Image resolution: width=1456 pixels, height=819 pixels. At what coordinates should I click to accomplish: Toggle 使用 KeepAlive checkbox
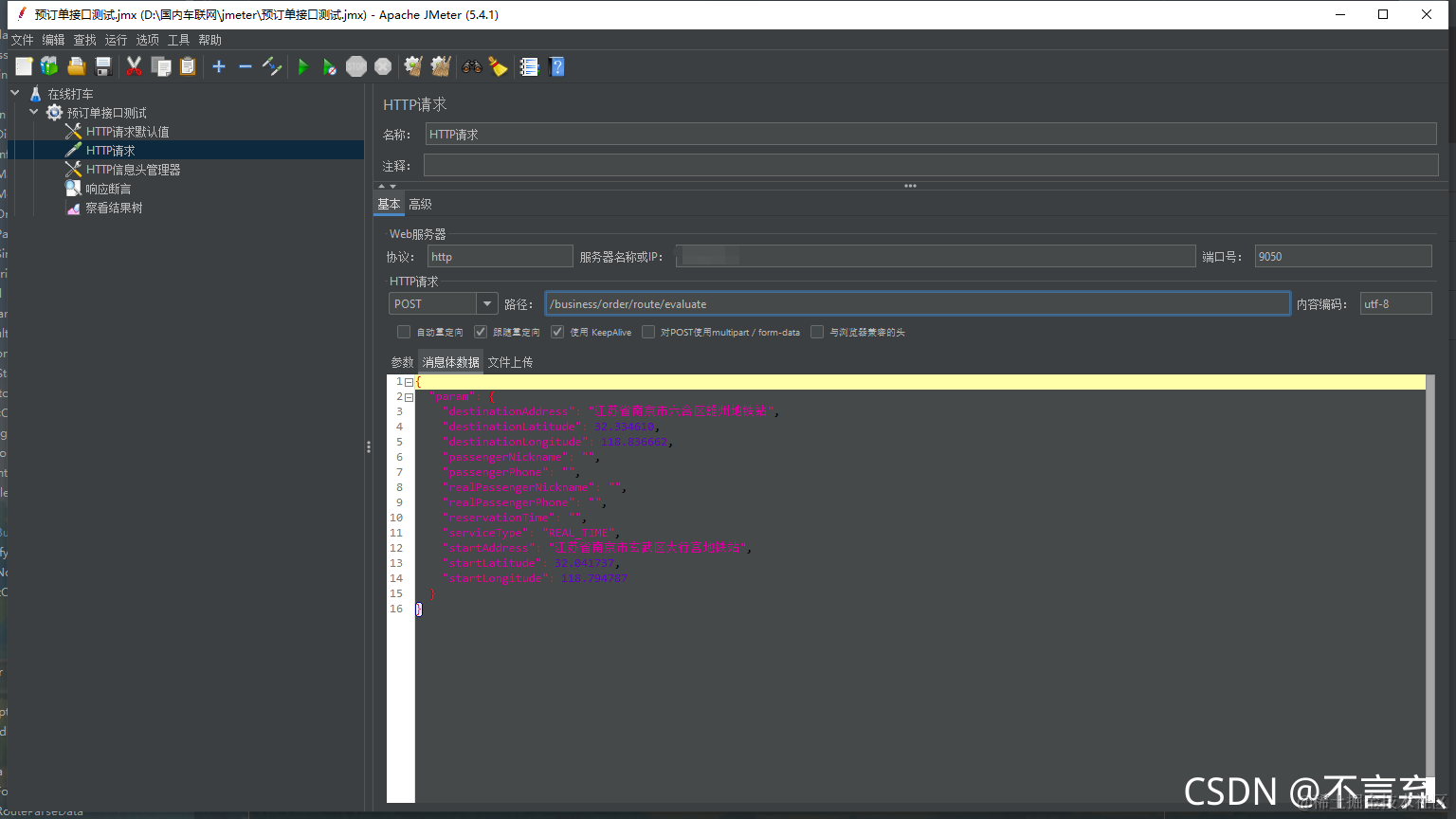tap(557, 332)
